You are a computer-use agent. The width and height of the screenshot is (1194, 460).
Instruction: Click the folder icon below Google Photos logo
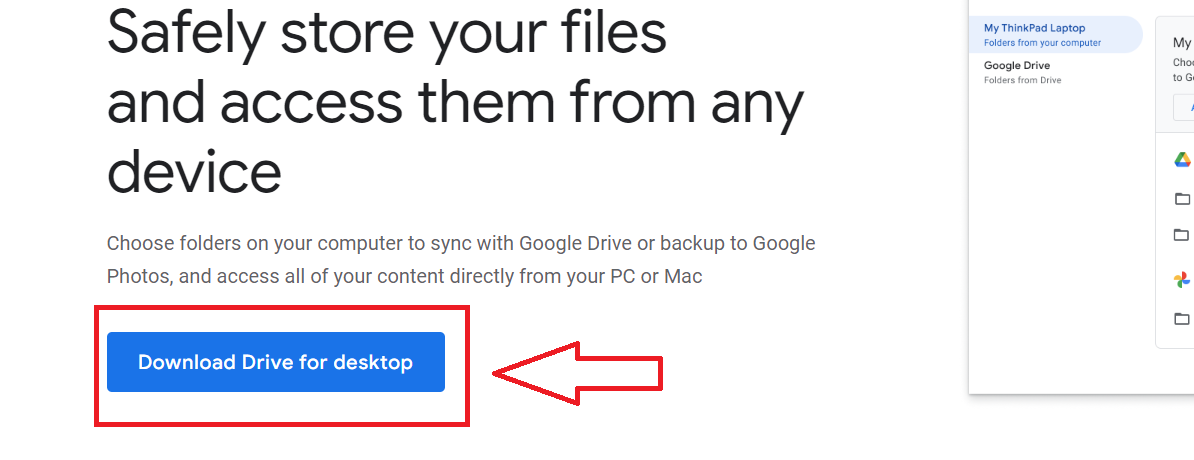point(1182,319)
